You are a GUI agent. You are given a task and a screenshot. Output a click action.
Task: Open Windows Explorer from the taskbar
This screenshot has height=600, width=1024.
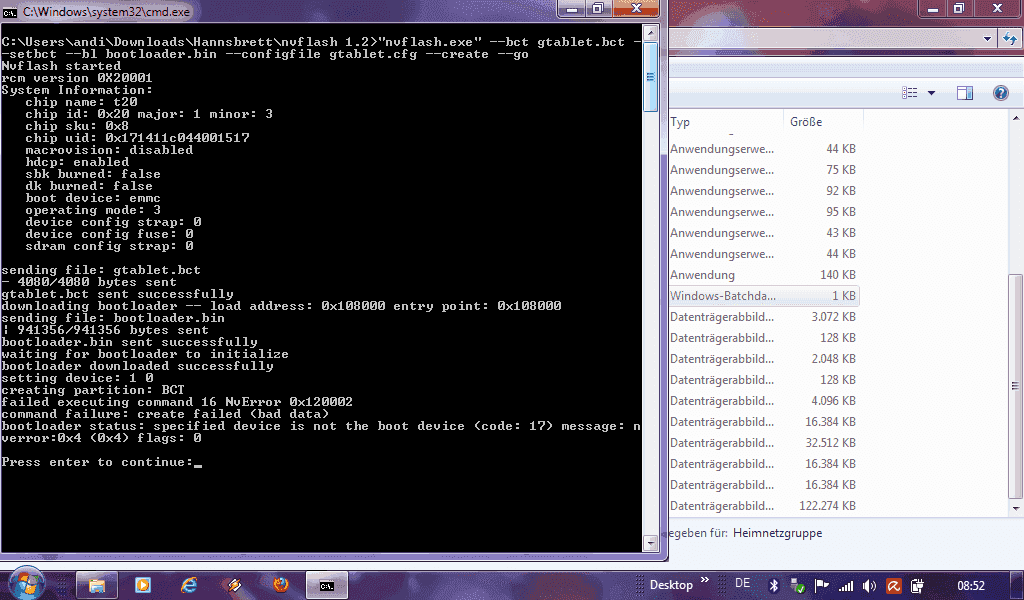pyautogui.click(x=97, y=585)
